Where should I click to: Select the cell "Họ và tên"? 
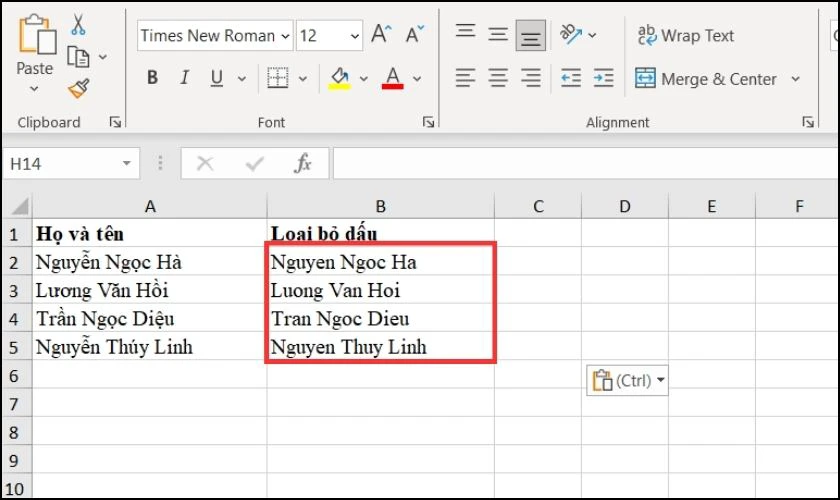pyautogui.click(x=150, y=234)
